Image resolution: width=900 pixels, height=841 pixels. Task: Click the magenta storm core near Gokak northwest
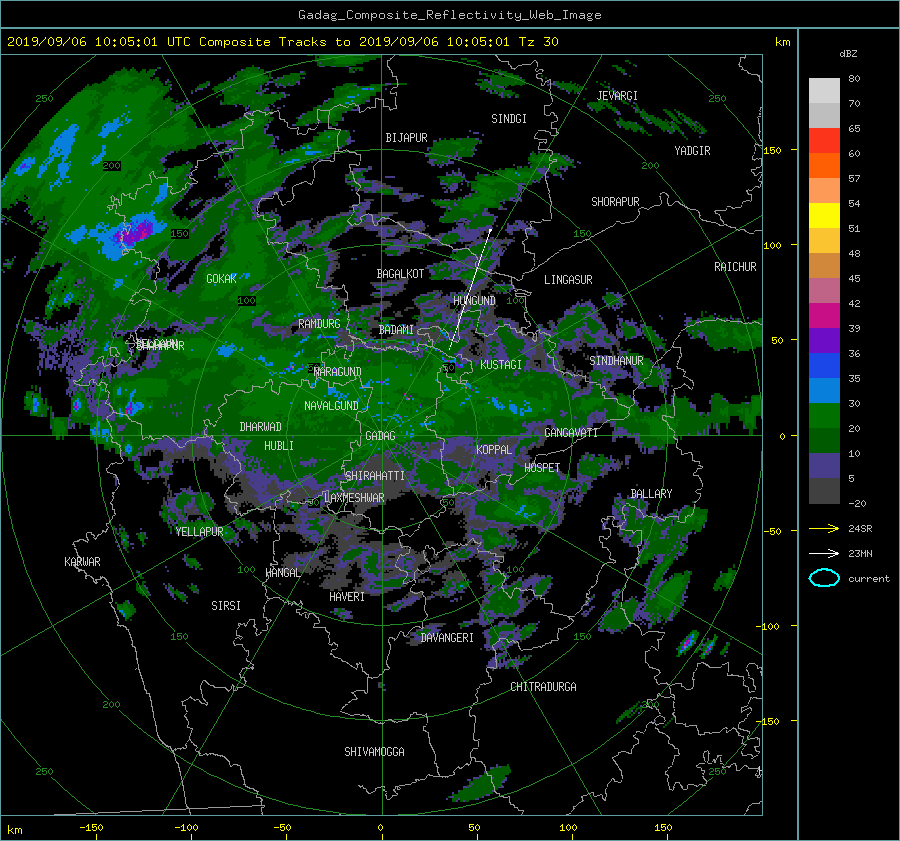tap(133, 233)
